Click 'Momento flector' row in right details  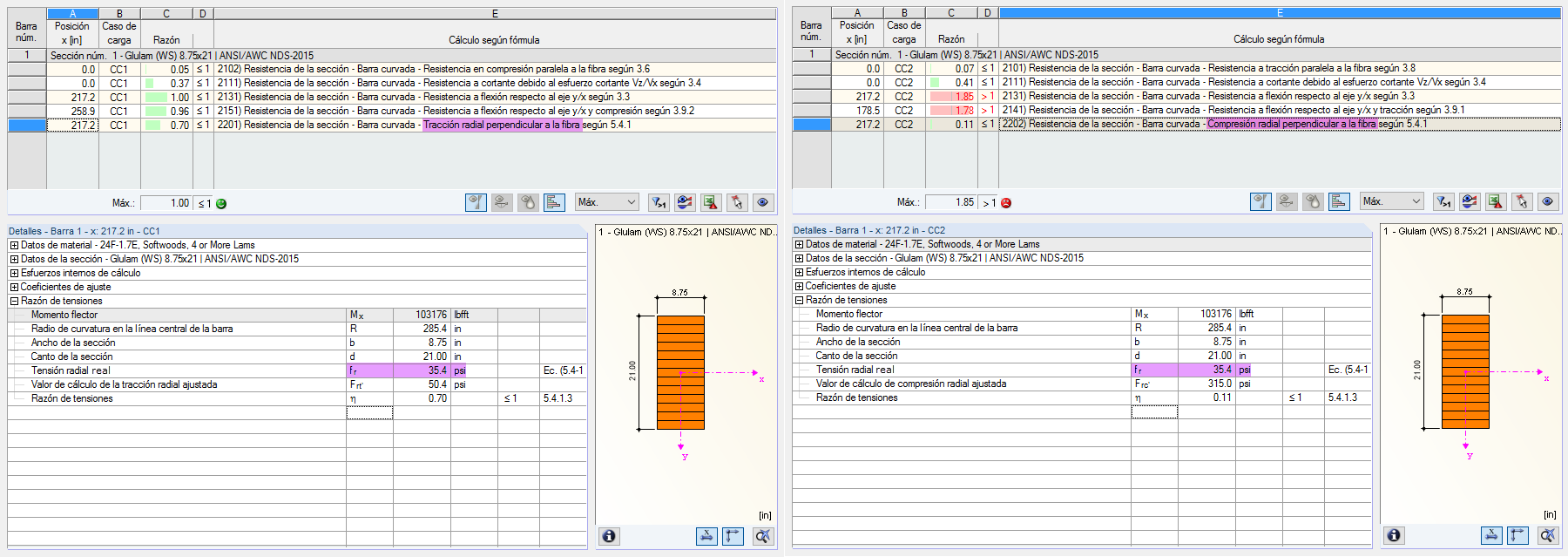(1081, 314)
